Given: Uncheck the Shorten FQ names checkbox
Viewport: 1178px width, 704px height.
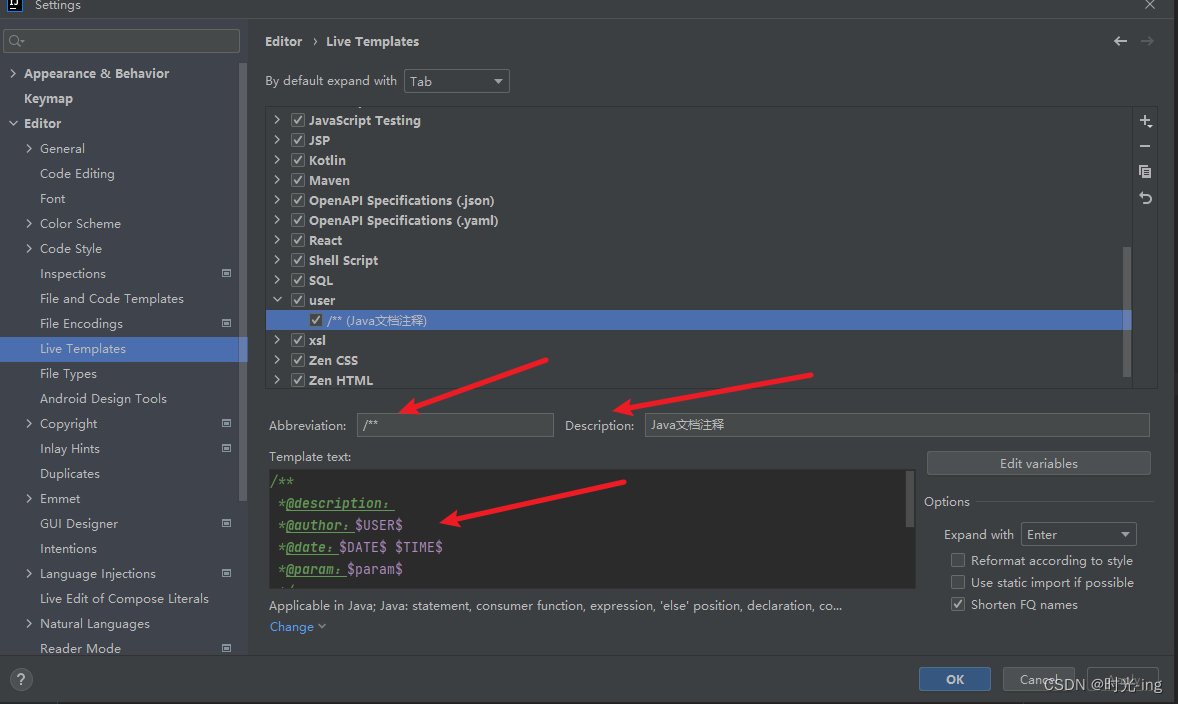Looking at the screenshot, I should tap(958, 604).
